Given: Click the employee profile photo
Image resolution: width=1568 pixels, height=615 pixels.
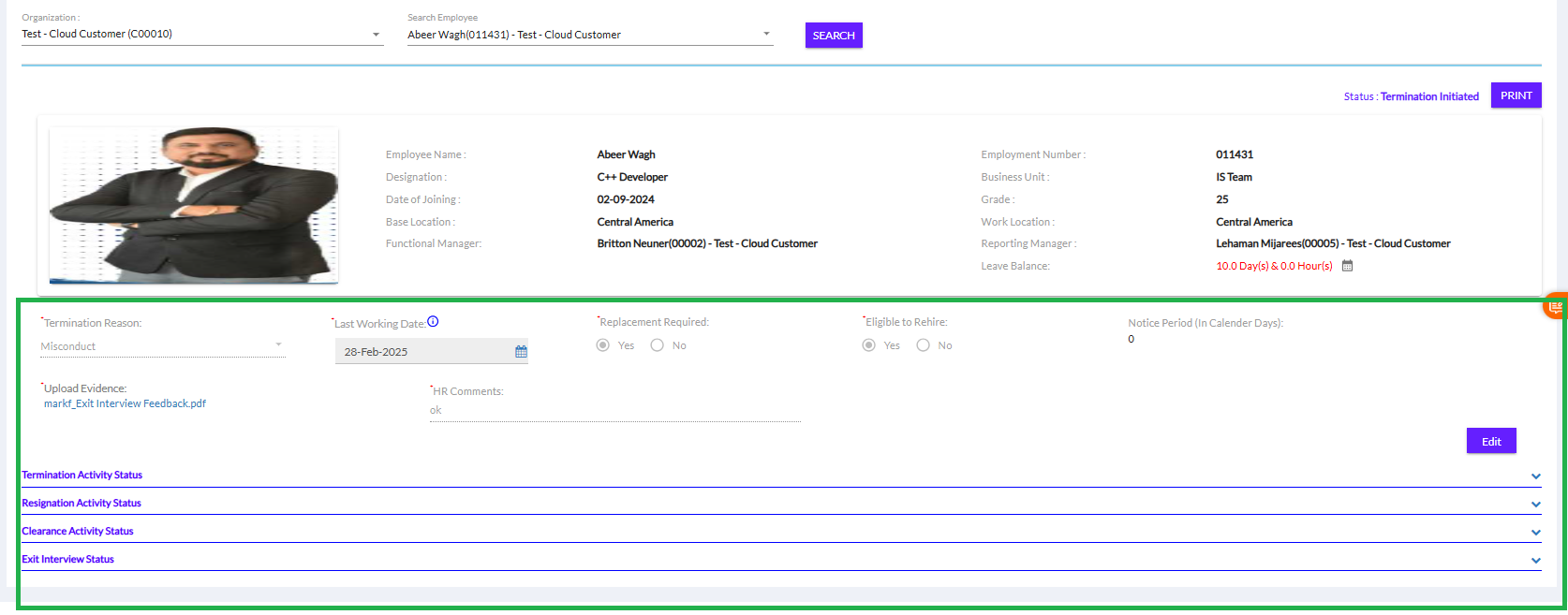Looking at the screenshot, I should click(x=194, y=205).
